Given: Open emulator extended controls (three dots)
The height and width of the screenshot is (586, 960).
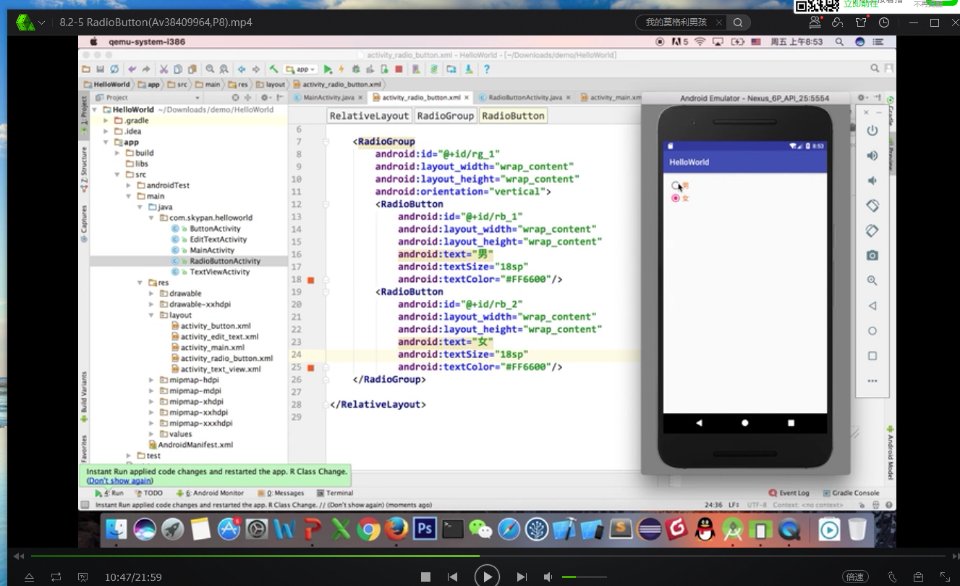Looking at the screenshot, I should (x=872, y=381).
